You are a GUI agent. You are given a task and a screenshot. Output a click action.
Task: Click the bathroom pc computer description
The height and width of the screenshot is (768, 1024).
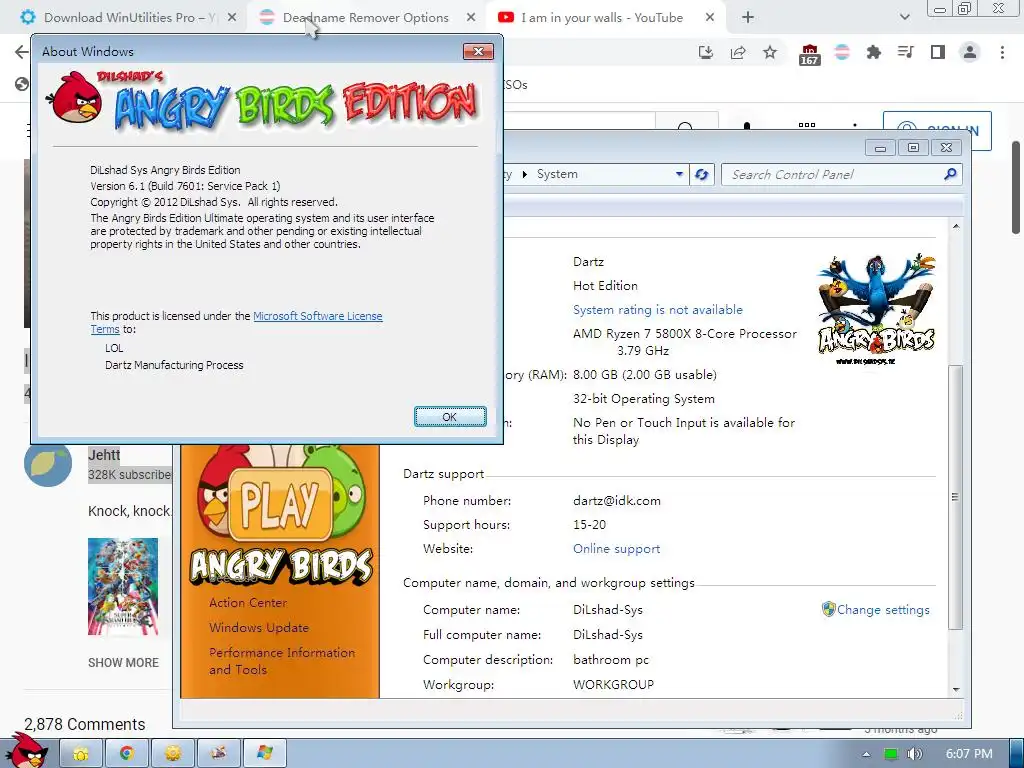(x=611, y=660)
